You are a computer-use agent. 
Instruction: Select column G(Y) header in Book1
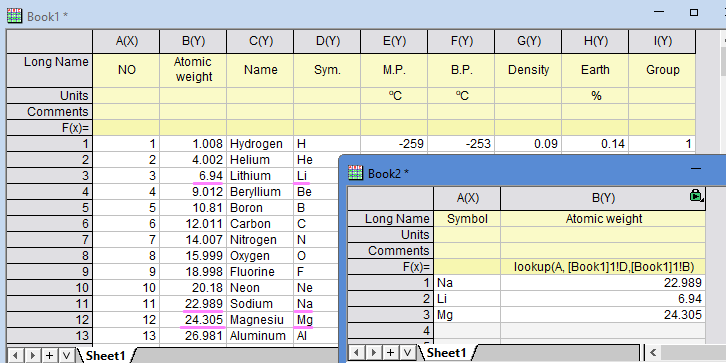(x=528, y=42)
